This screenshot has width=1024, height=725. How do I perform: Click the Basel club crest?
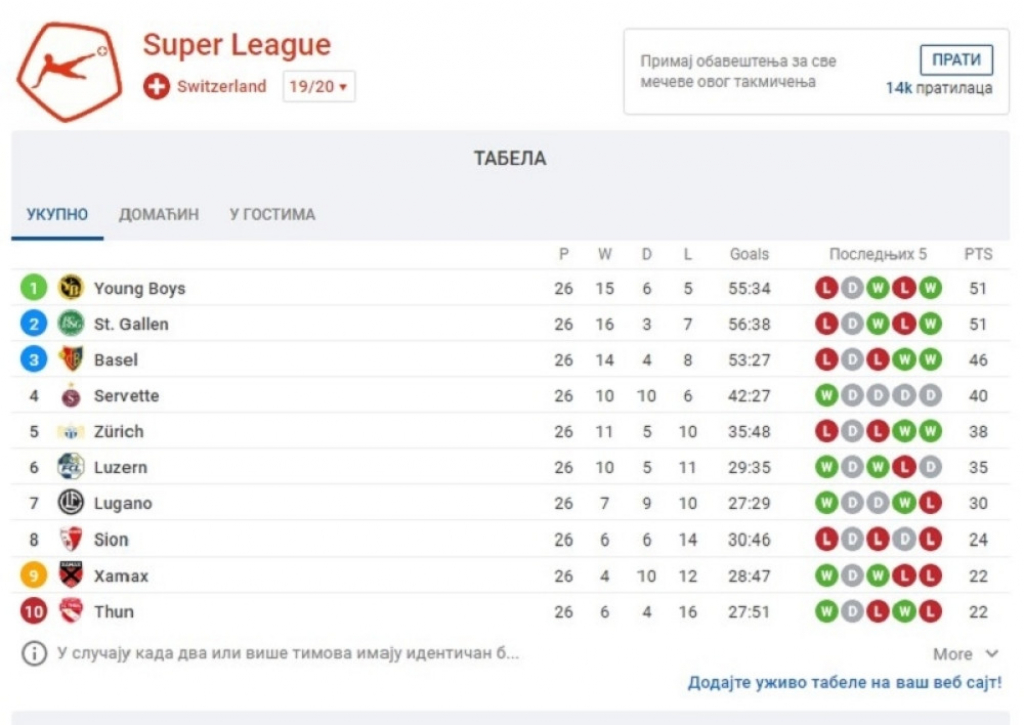pyautogui.click(x=70, y=360)
